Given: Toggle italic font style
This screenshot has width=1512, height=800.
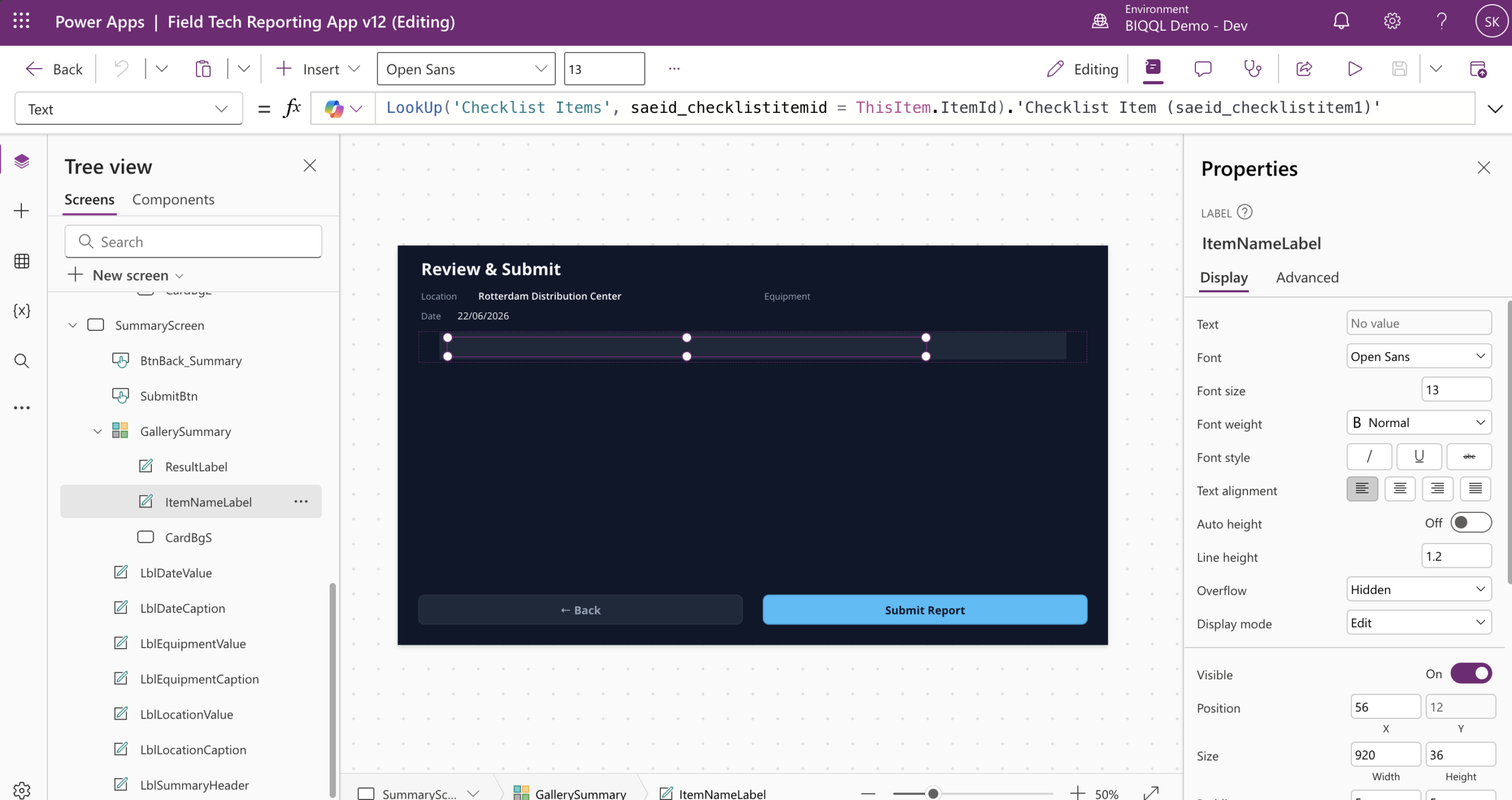Looking at the screenshot, I should click(x=1369, y=456).
